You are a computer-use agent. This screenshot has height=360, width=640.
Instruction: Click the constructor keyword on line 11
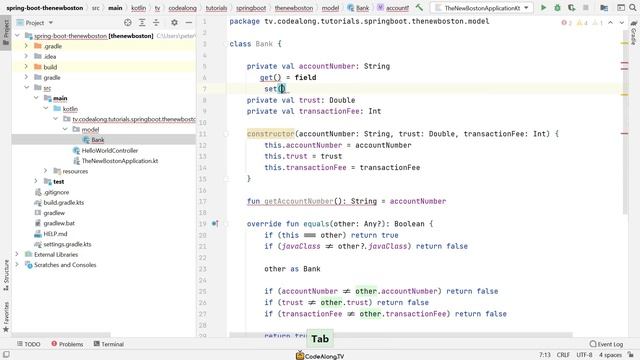271,133
